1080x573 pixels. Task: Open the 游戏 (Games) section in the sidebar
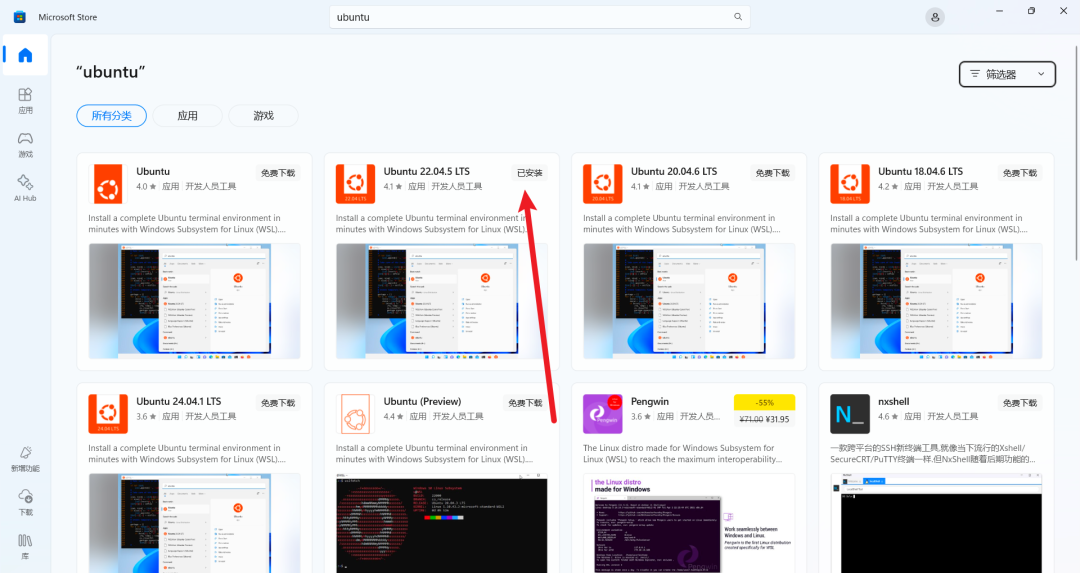(x=25, y=145)
